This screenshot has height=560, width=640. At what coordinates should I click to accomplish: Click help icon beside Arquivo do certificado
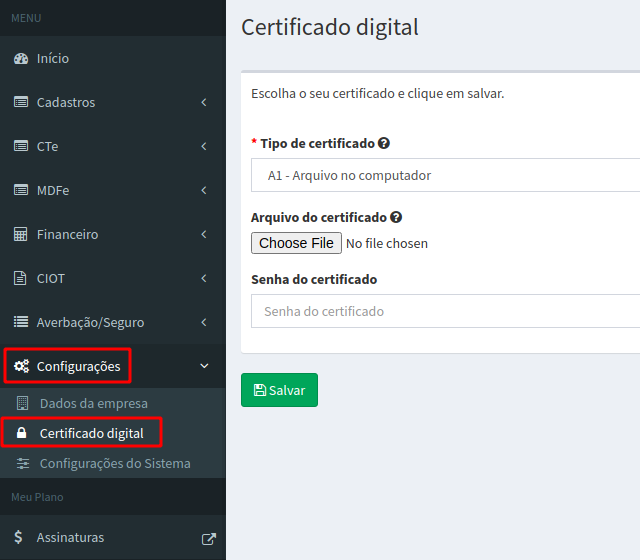(396, 217)
